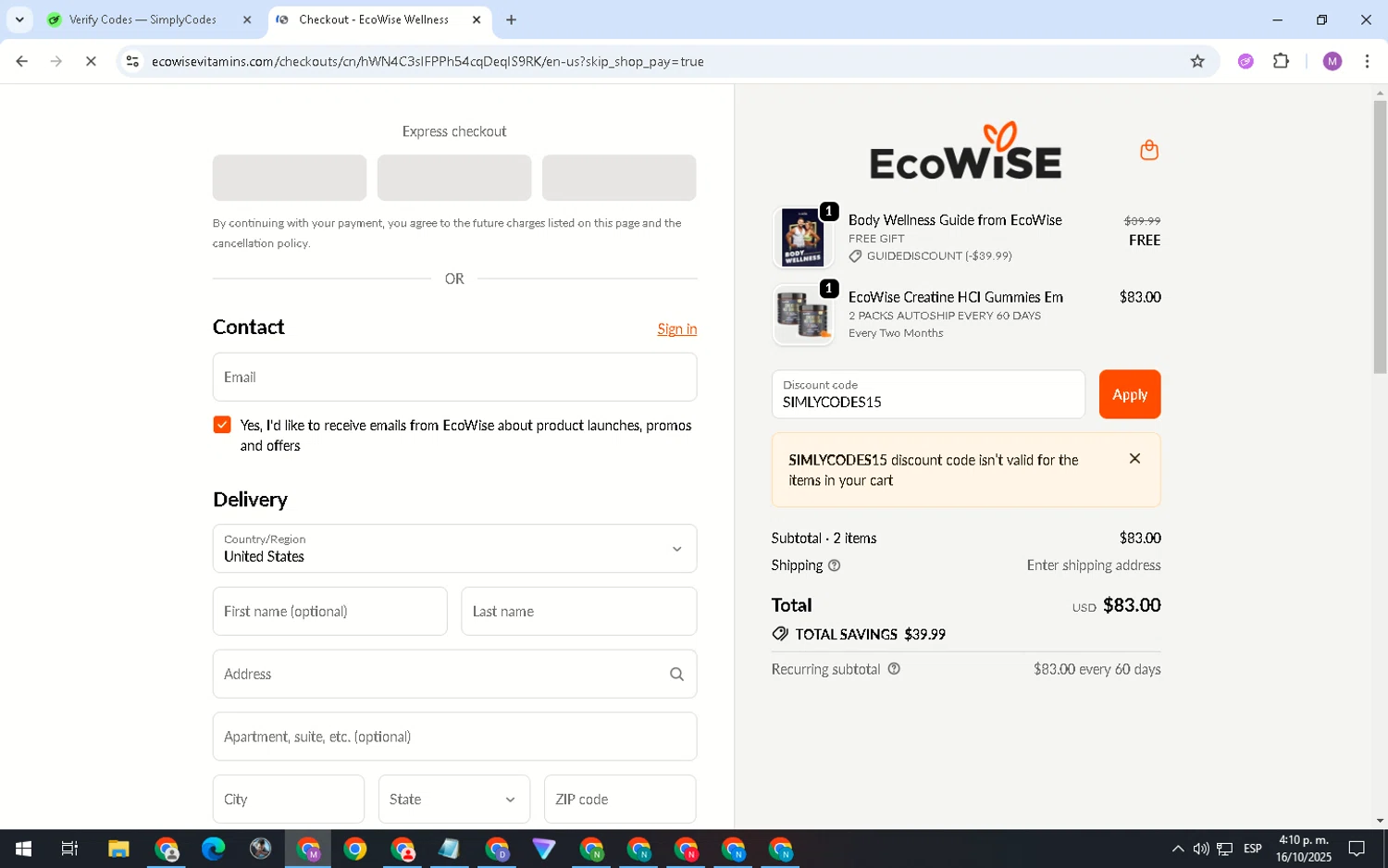This screenshot has width=1388, height=868.
Task: Open File Explorer from the taskbar
Action: (118, 849)
